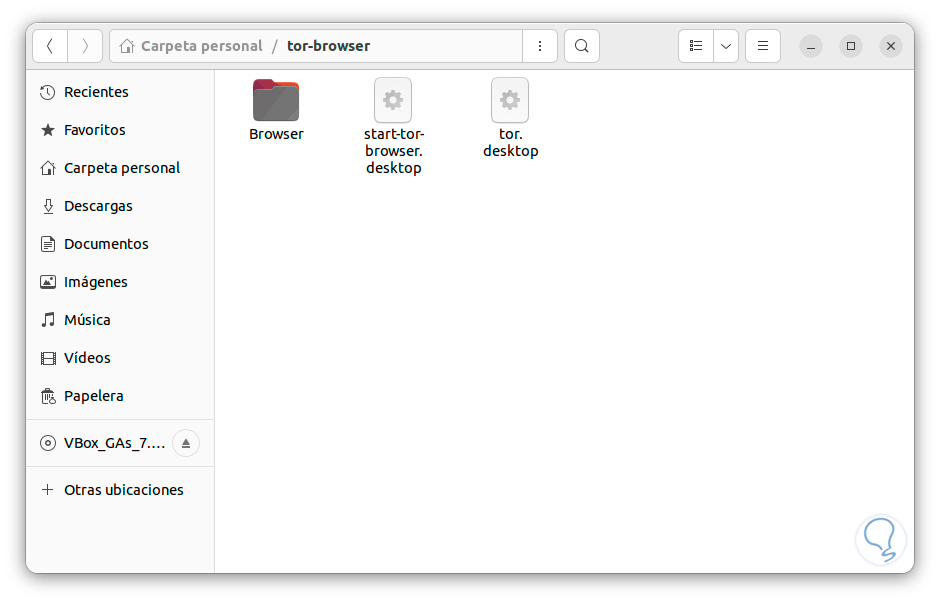
Task: Go forward with the right arrow button
Action: pos(85,46)
